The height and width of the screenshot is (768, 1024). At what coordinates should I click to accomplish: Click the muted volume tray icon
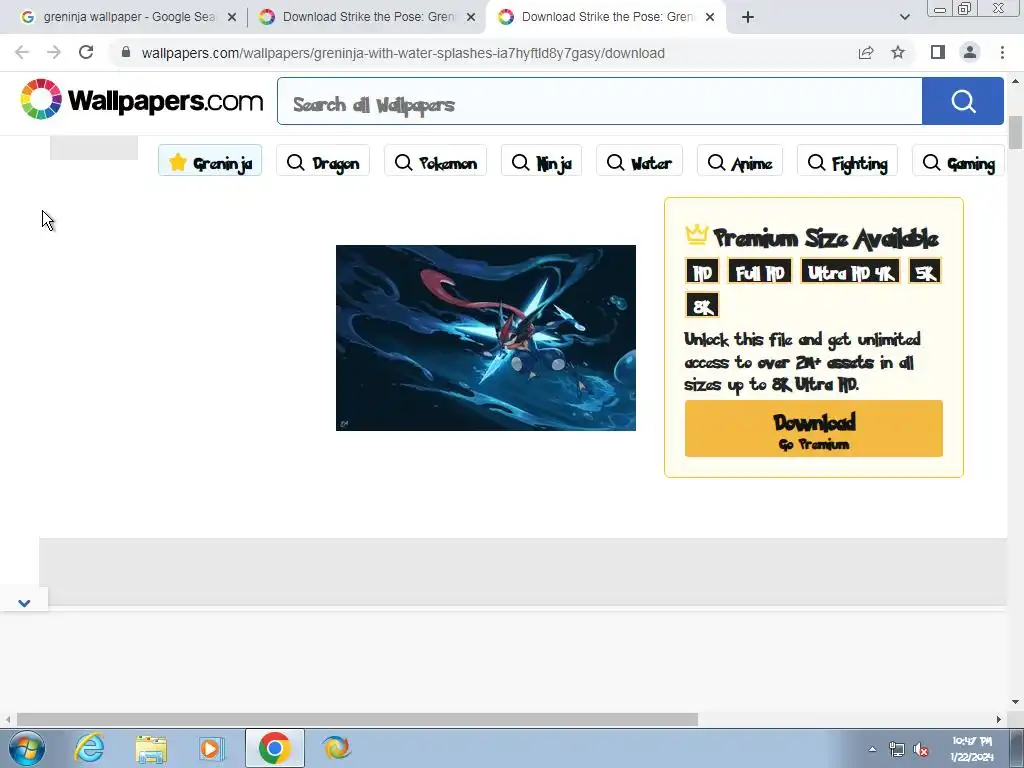click(921, 749)
